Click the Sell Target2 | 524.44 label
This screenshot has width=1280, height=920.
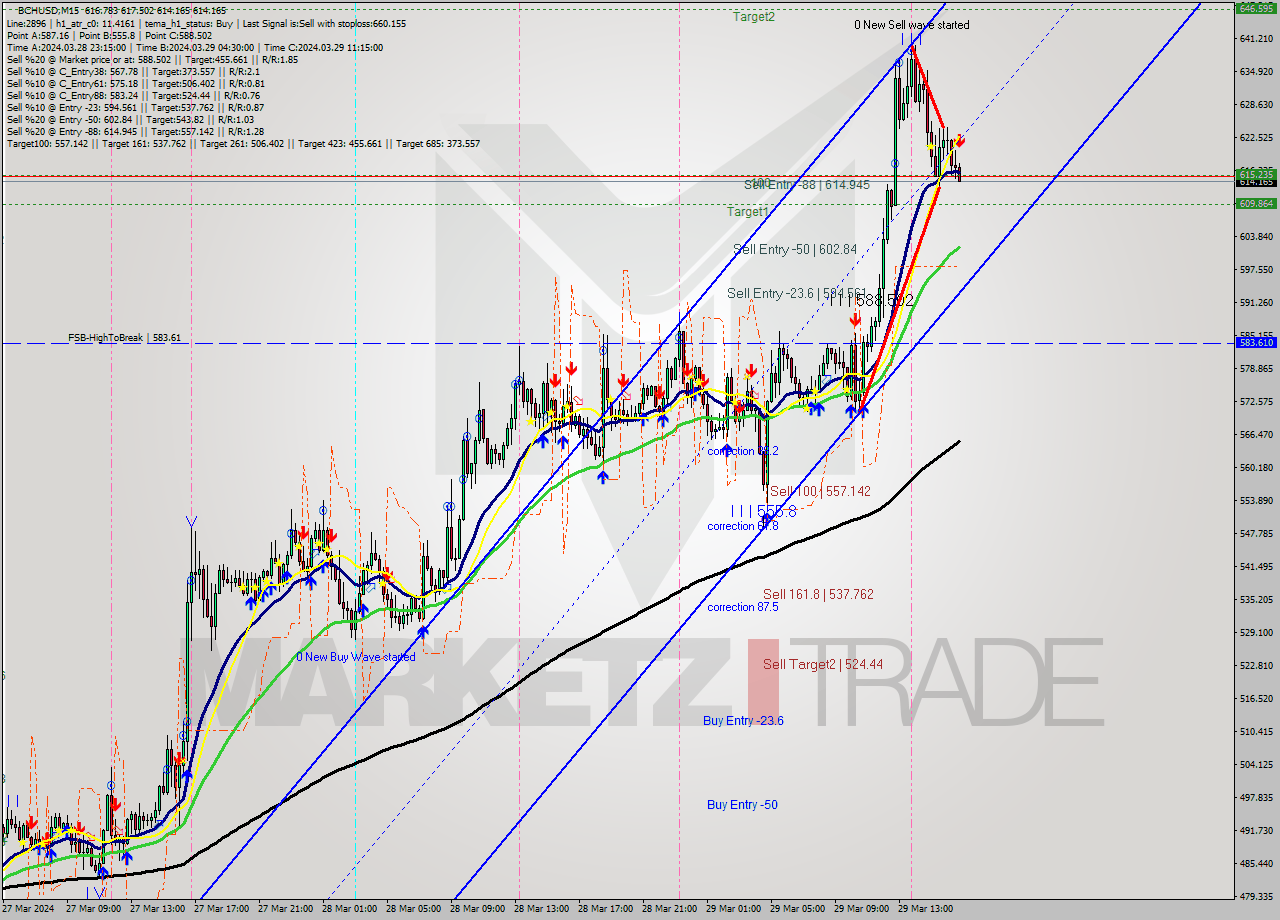tap(823, 664)
